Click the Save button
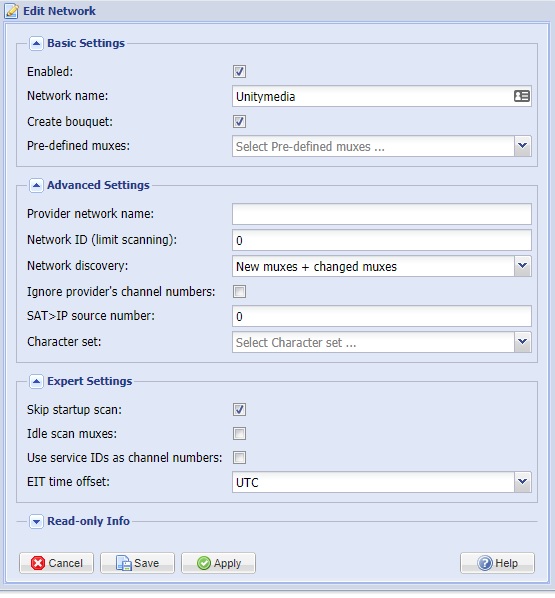Screen dimensions: 555x598 [x=137, y=563]
